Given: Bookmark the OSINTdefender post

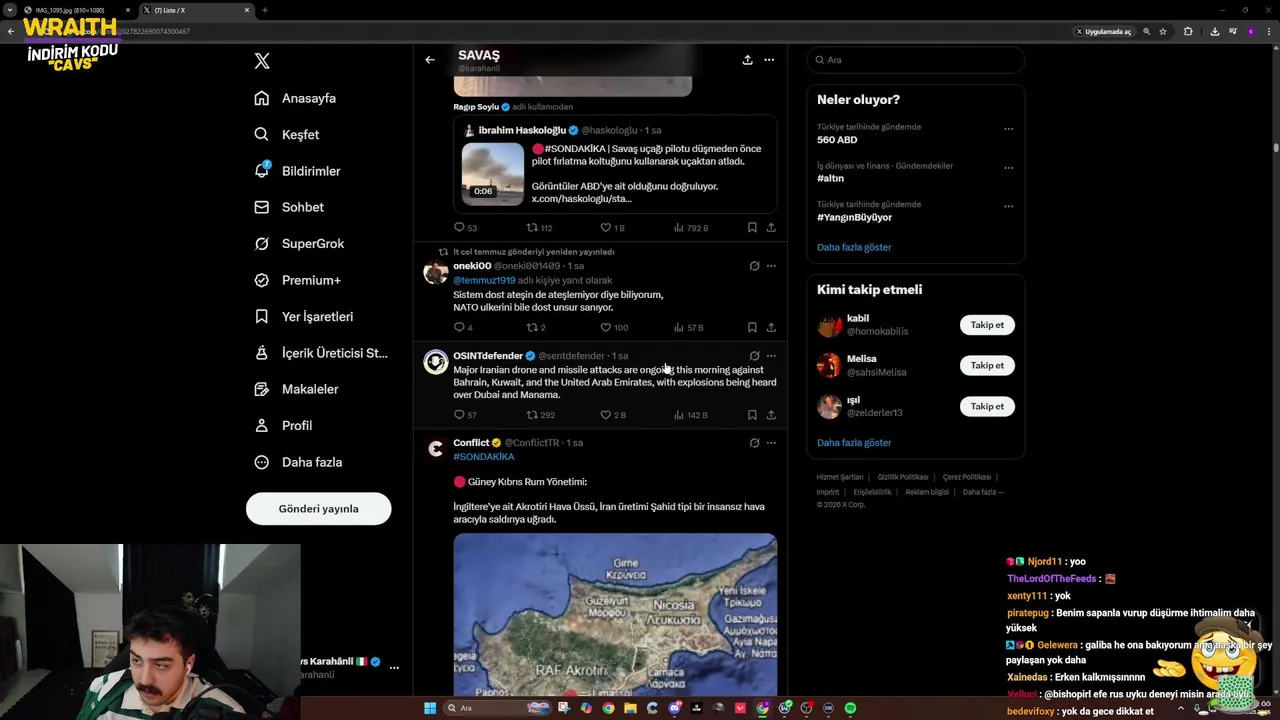Looking at the screenshot, I should click(x=752, y=415).
